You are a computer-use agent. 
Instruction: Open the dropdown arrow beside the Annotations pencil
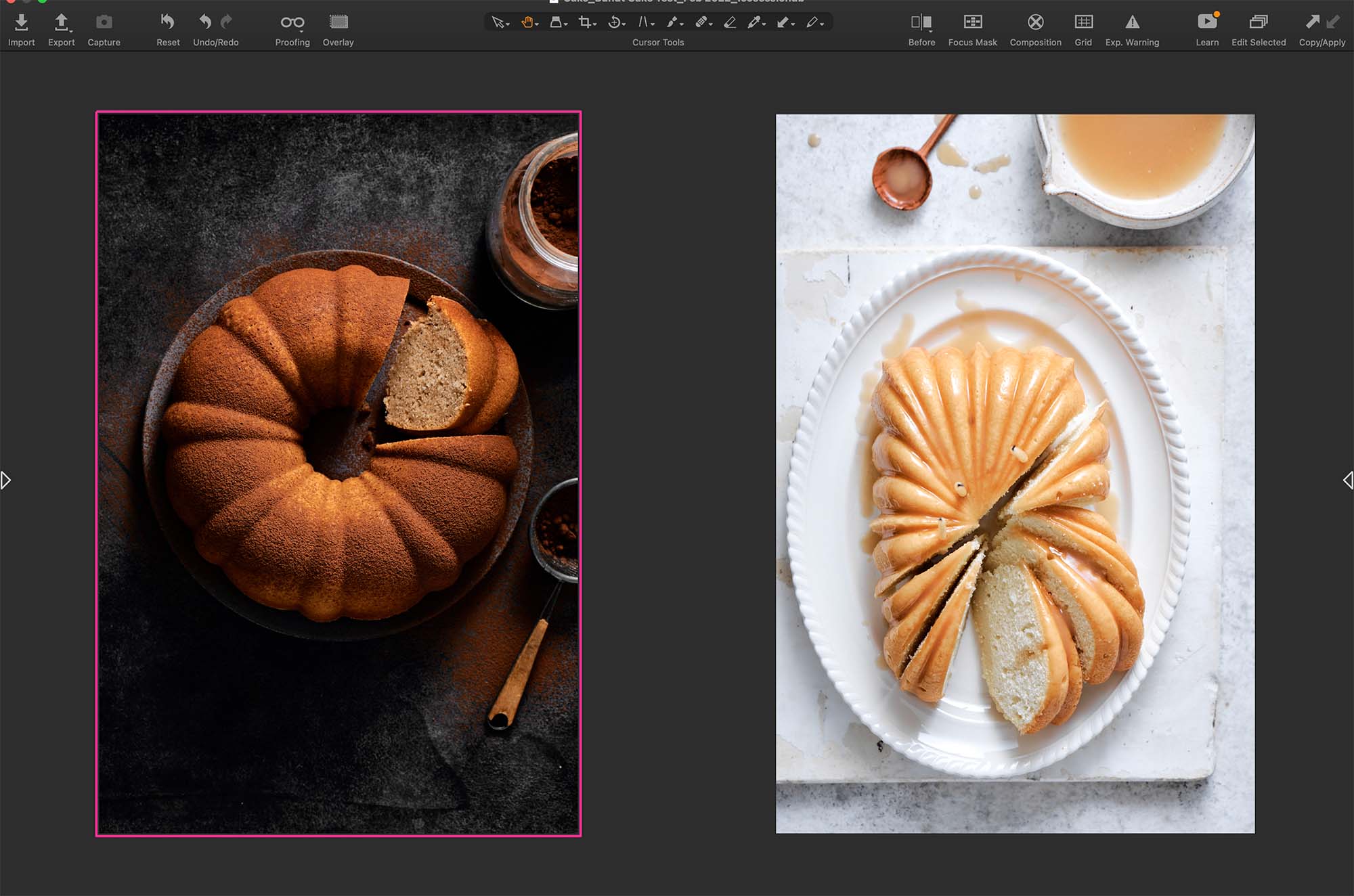pyautogui.click(x=822, y=25)
